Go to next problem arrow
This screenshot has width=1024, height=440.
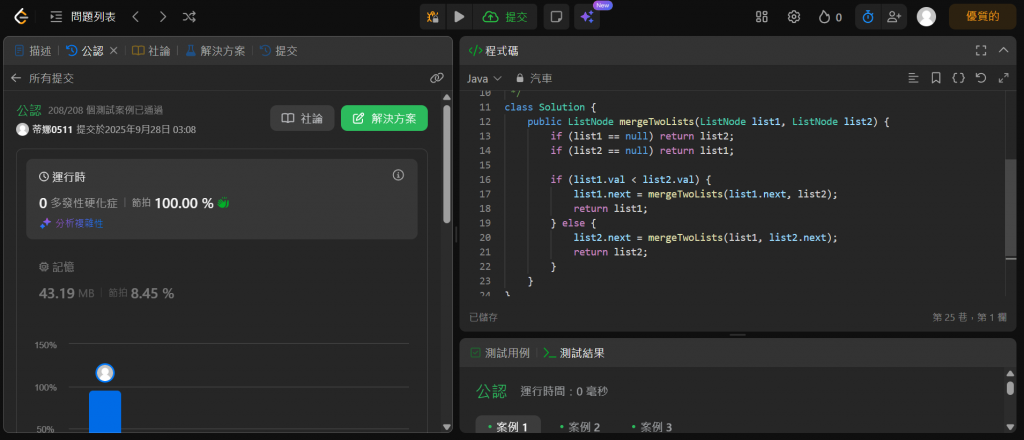pyautogui.click(x=163, y=17)
